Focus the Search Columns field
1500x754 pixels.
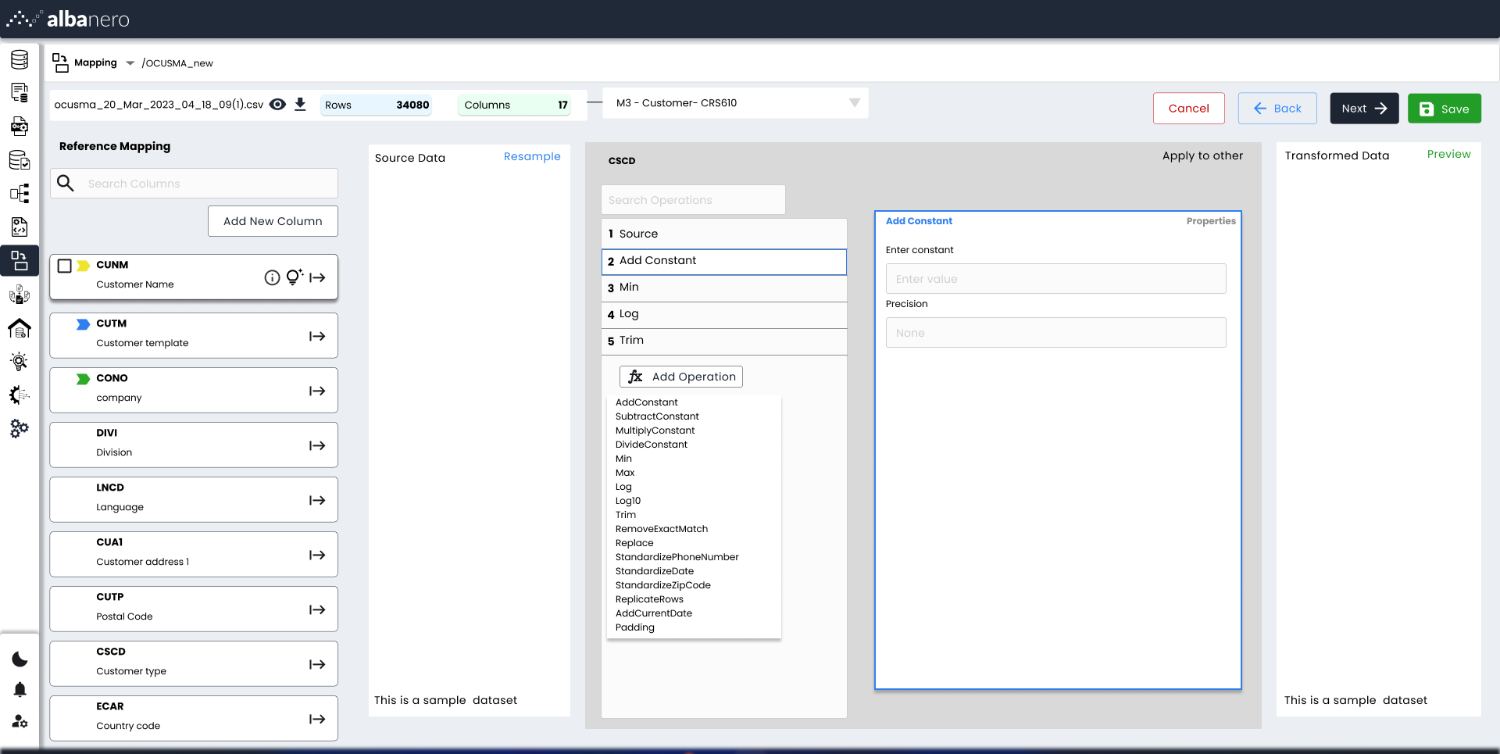[194, 183]
